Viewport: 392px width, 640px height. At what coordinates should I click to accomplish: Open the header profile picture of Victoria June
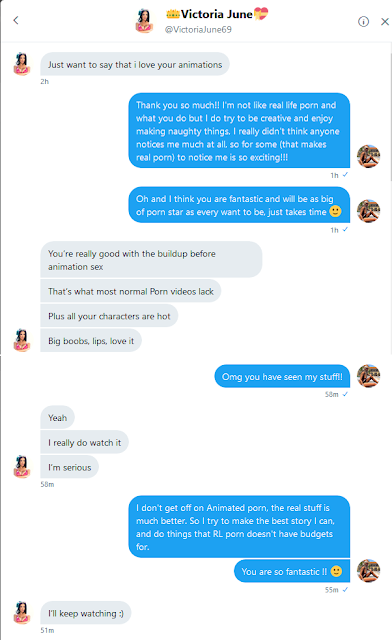click(x=144, y=21)
